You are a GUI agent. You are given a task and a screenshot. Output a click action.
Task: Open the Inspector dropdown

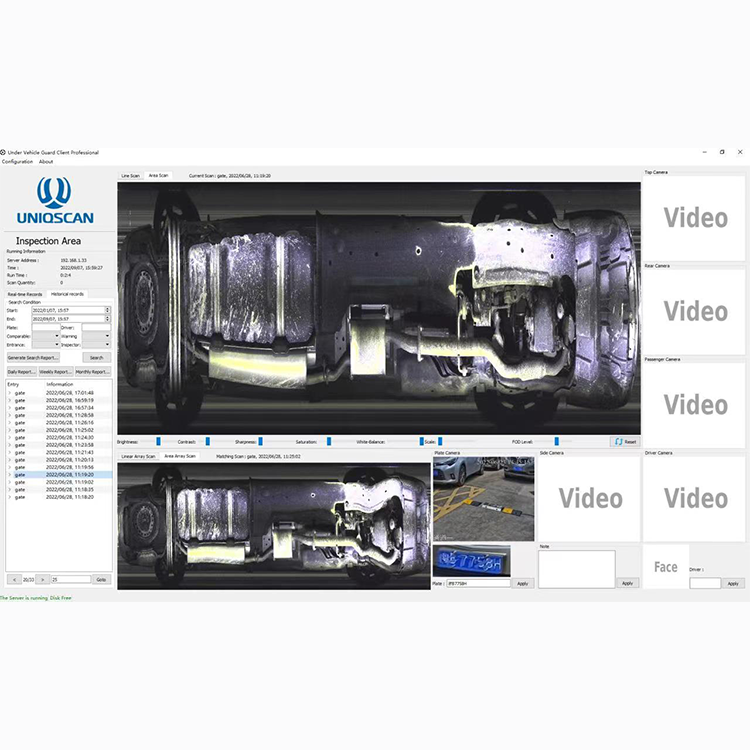pos(96,344)
